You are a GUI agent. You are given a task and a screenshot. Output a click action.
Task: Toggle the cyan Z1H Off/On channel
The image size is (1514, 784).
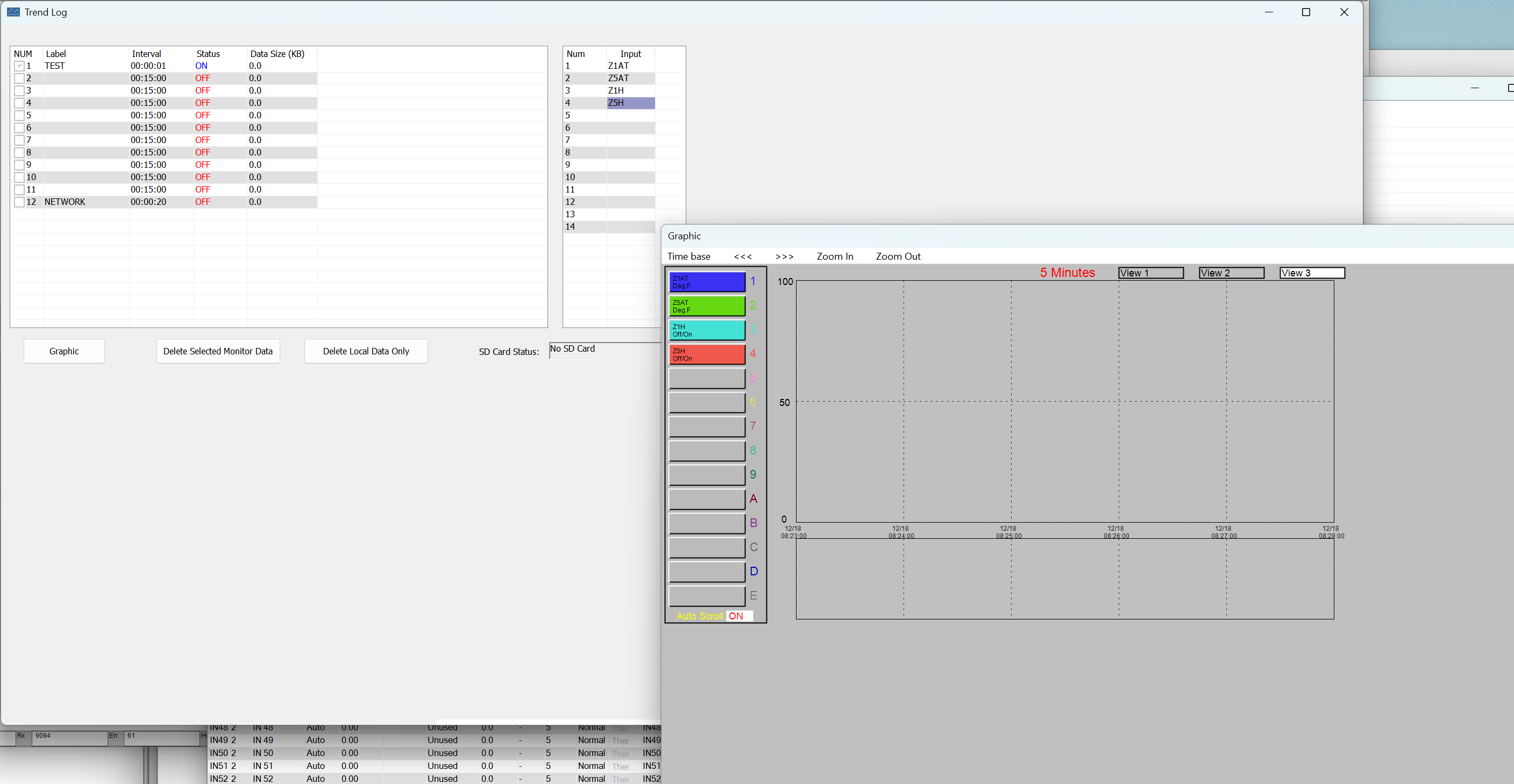pos(707,330)
